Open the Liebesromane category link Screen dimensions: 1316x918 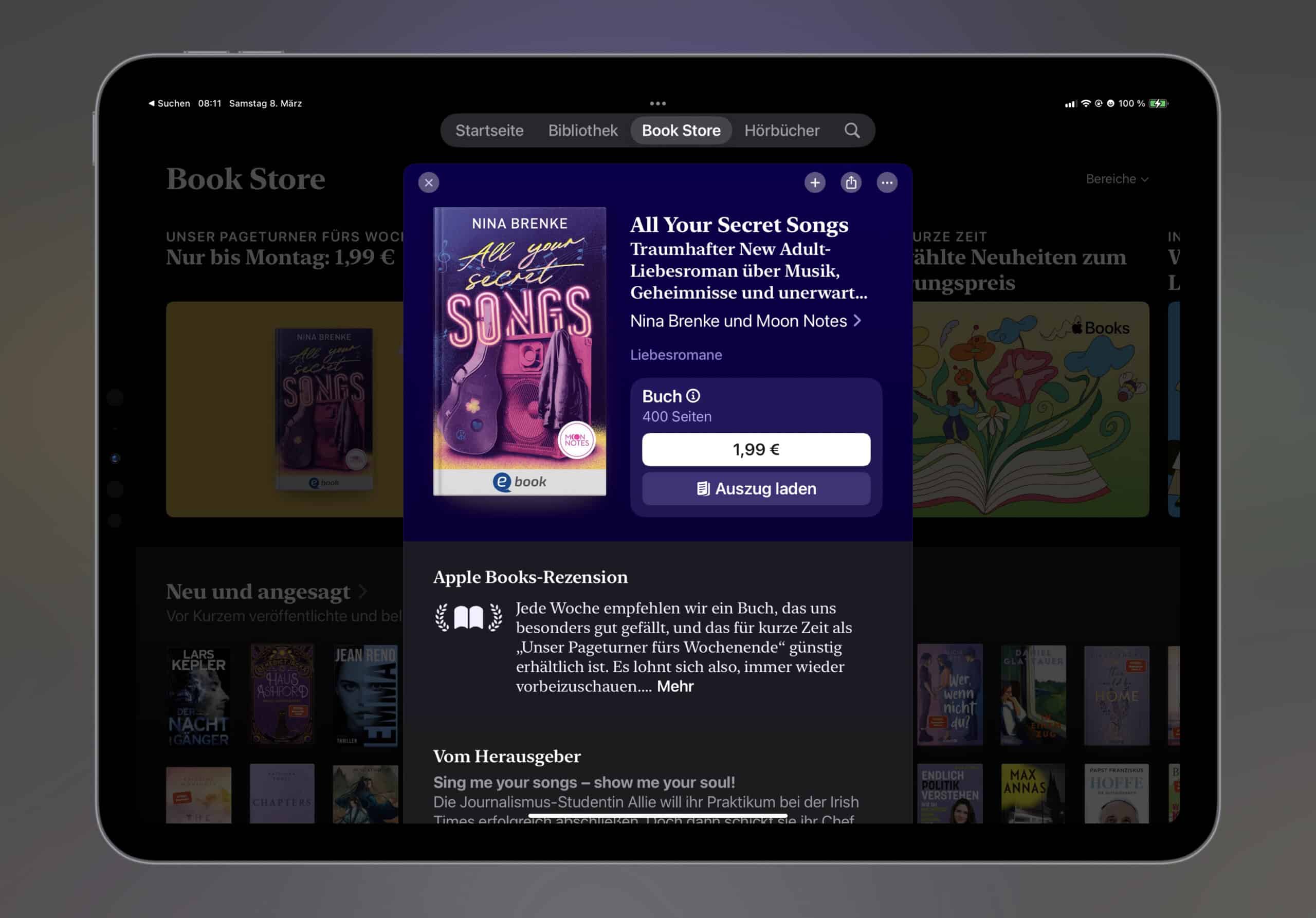coord(676,355)
